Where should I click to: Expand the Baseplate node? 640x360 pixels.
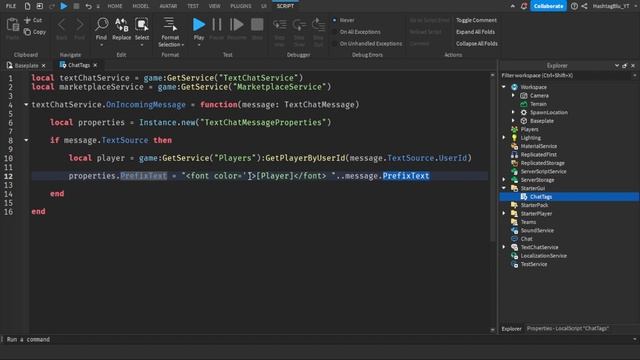[x=513, y=121]
